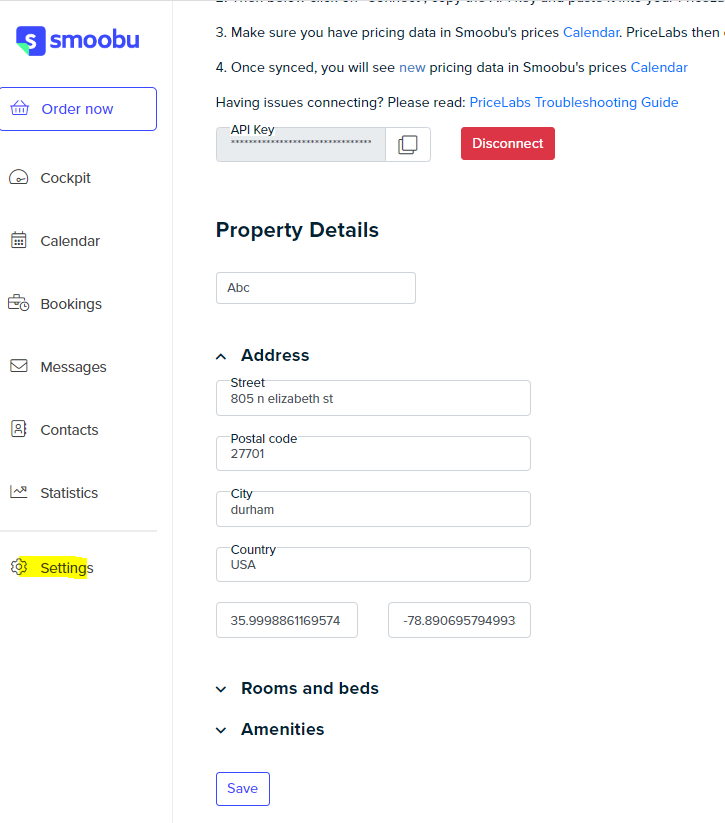Click the Smoobu logo icon

(x=30, y=41)
